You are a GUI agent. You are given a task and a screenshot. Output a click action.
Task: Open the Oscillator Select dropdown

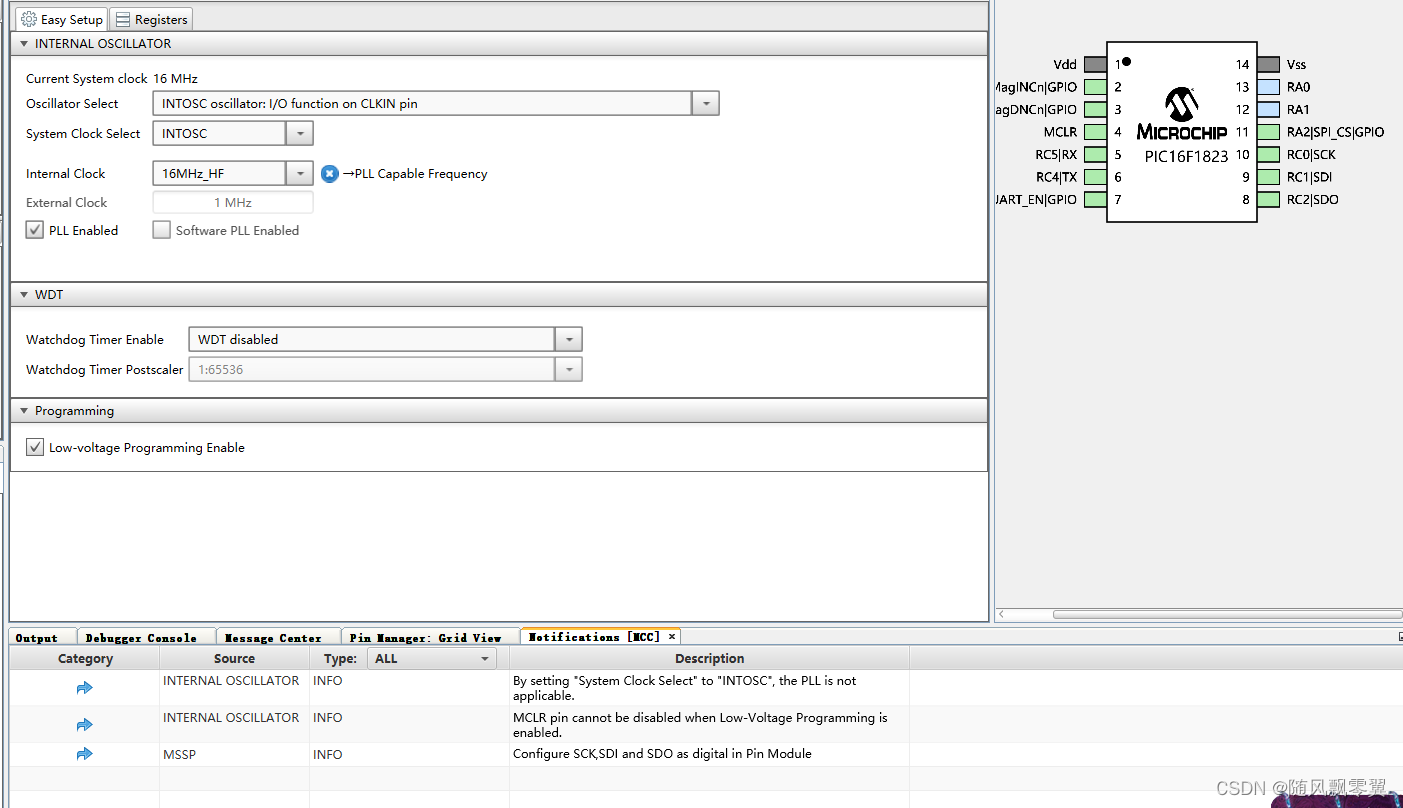click(705, 104)
